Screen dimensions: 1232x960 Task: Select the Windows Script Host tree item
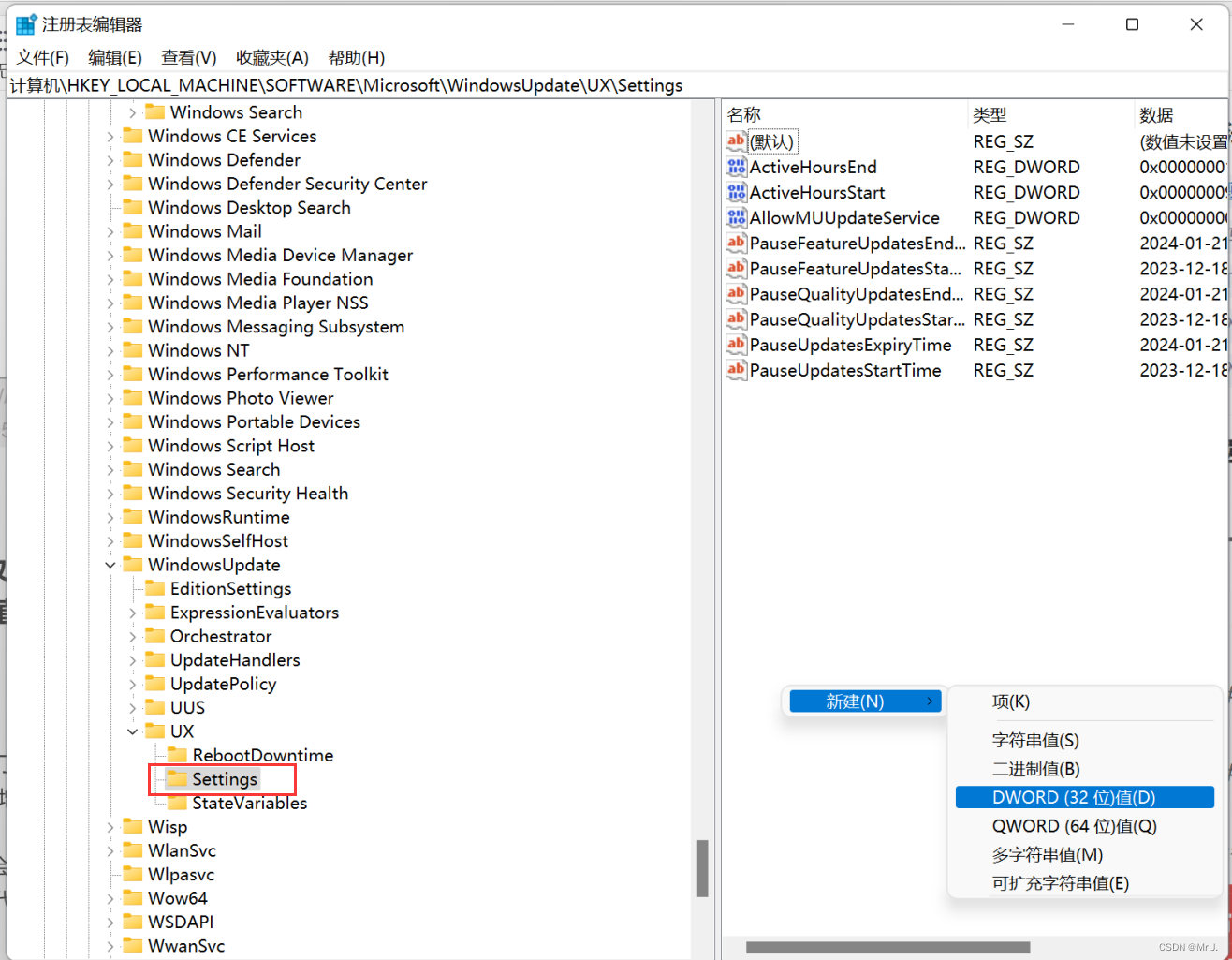pos(231,446)
